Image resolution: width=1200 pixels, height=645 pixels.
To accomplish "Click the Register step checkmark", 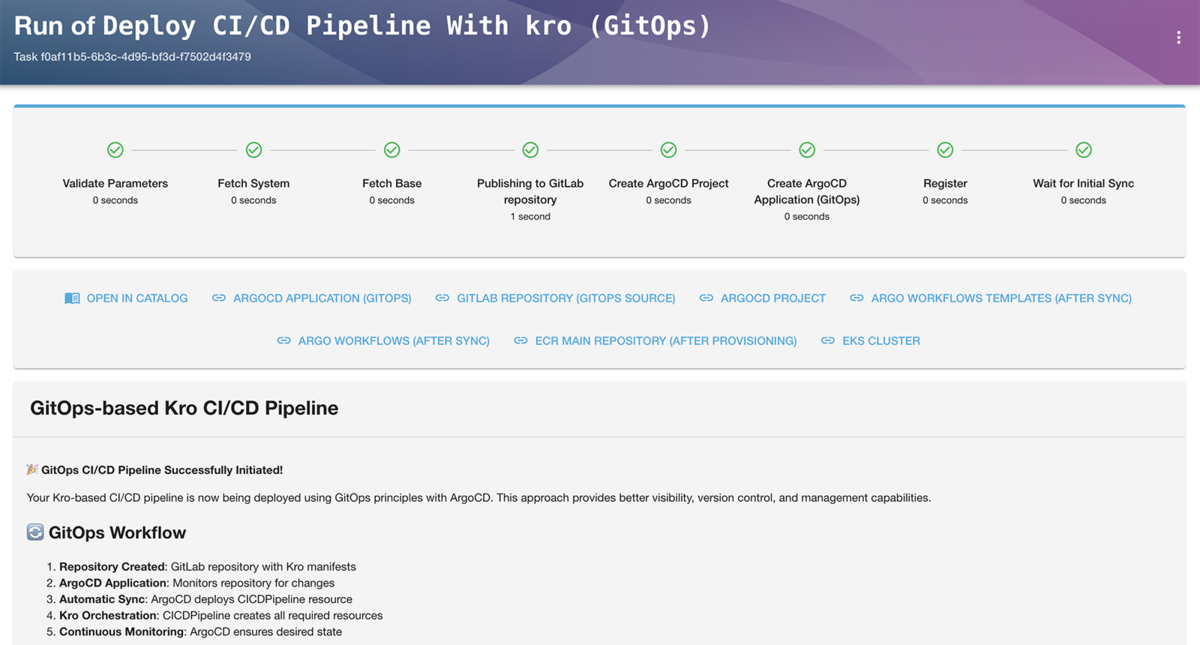I will (945, 150).
